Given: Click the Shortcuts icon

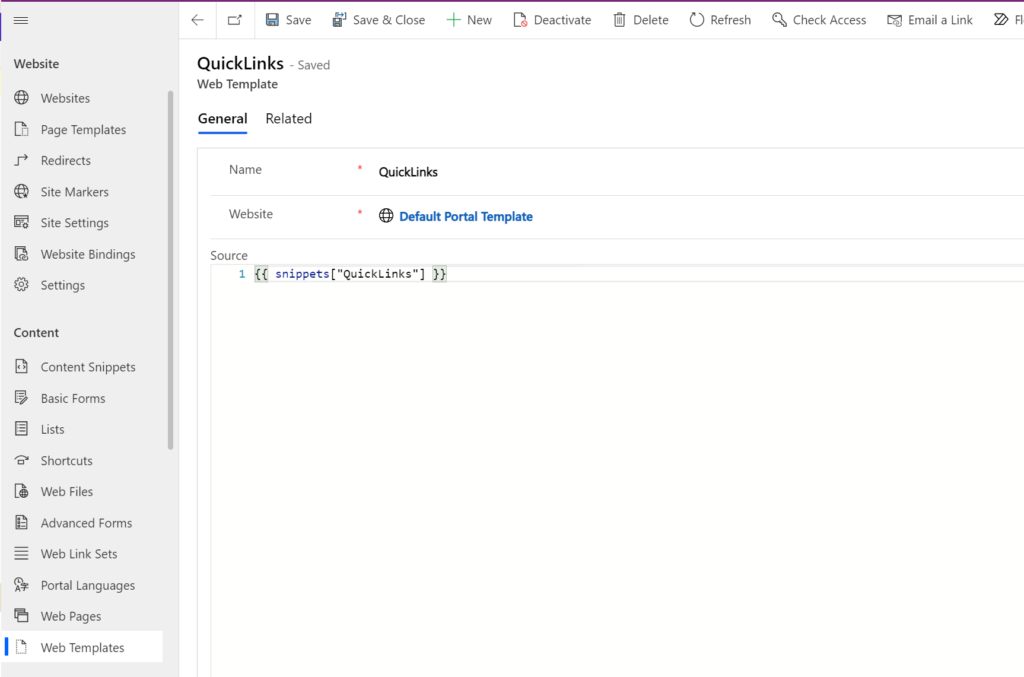Looking at the screenshot, I should click(x=22, y=460).
